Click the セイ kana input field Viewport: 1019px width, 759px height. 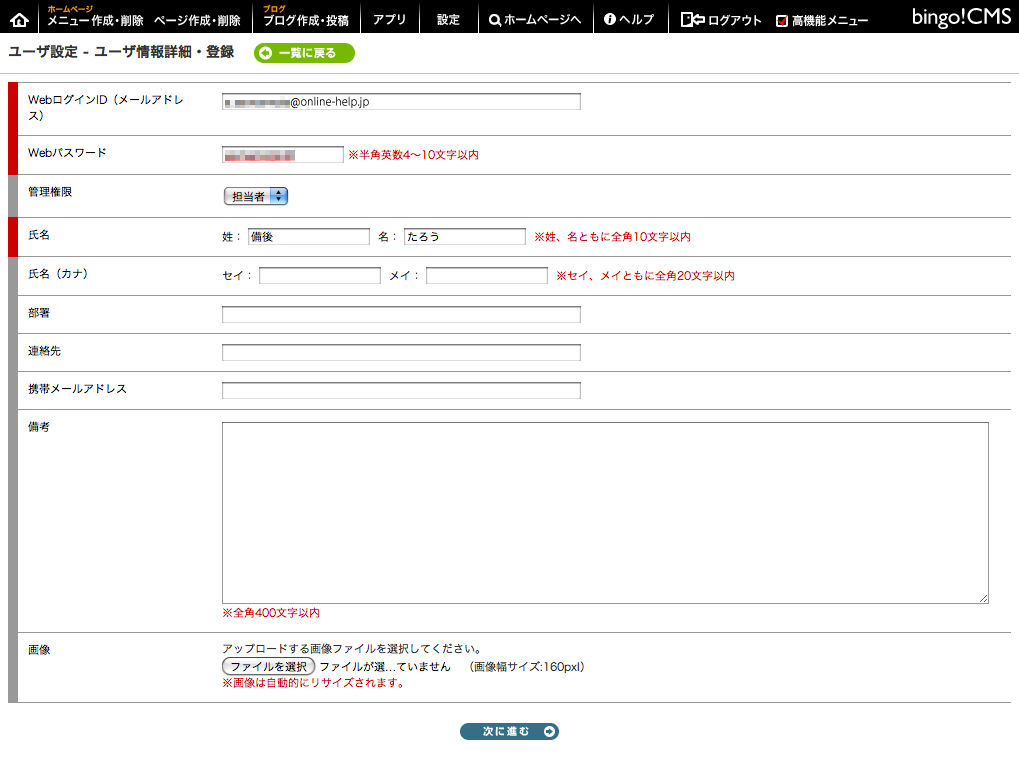319,276
